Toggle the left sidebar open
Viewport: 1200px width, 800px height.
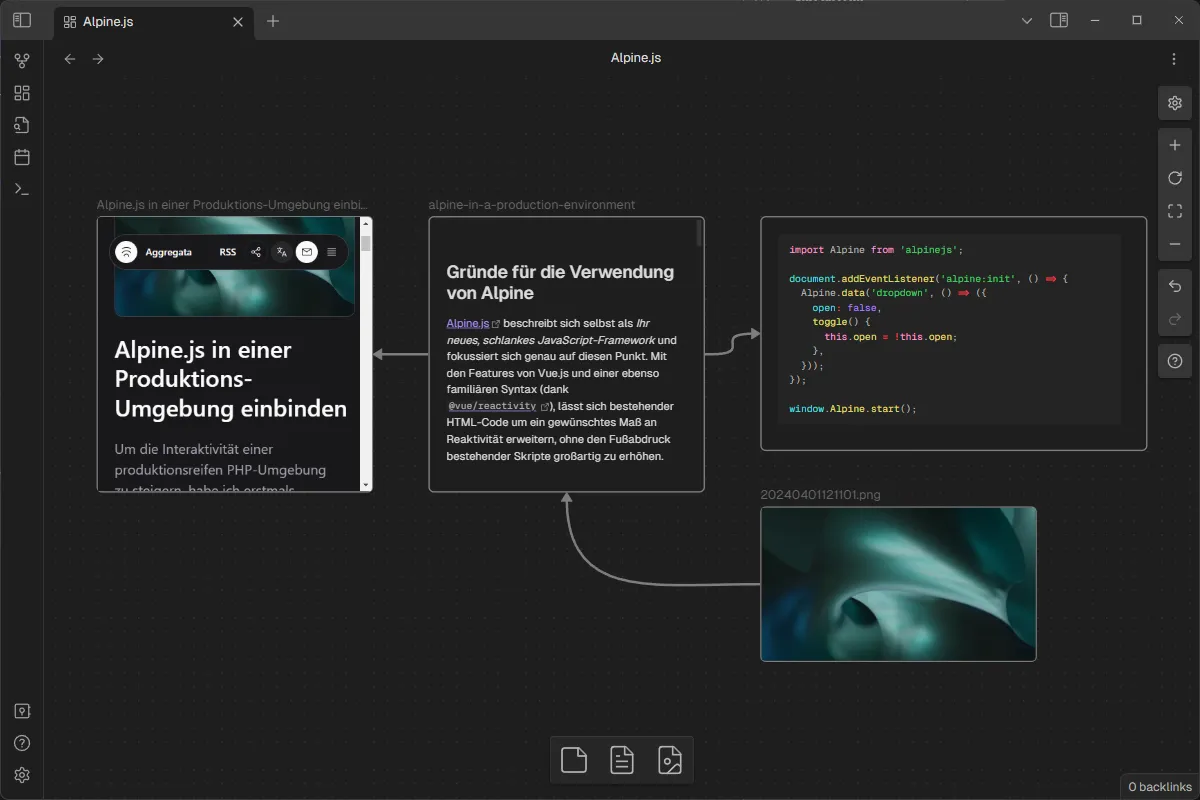point(21,20)
